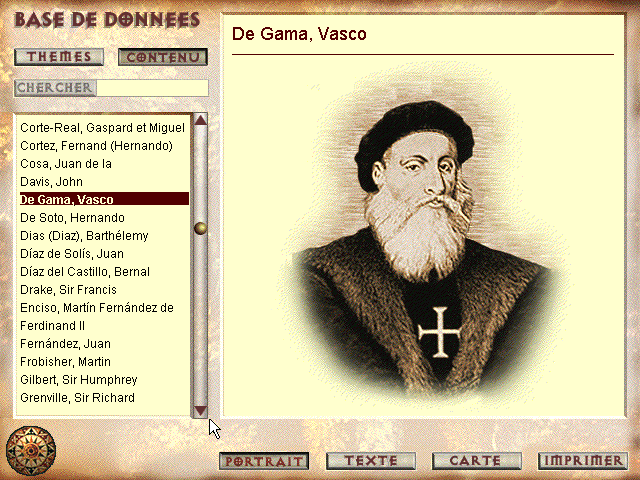The height and width of the screenshot is (480, 640).
Task: Choose De Soto, Hernando from the list
Action: pos(72,218)
